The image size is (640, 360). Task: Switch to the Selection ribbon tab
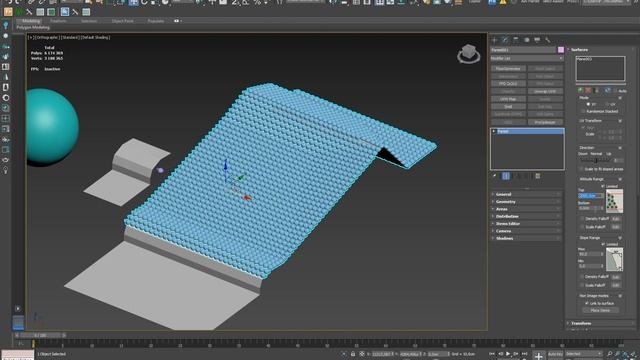click(89, 21)
